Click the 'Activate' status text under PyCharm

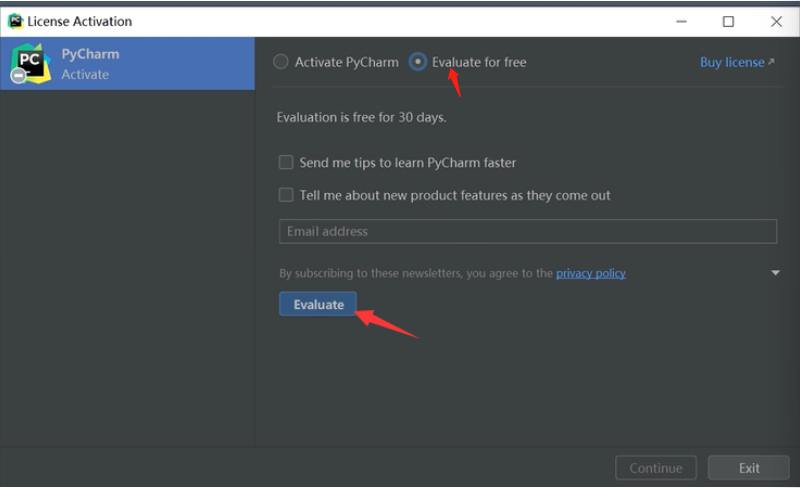(x=85, y=75)
